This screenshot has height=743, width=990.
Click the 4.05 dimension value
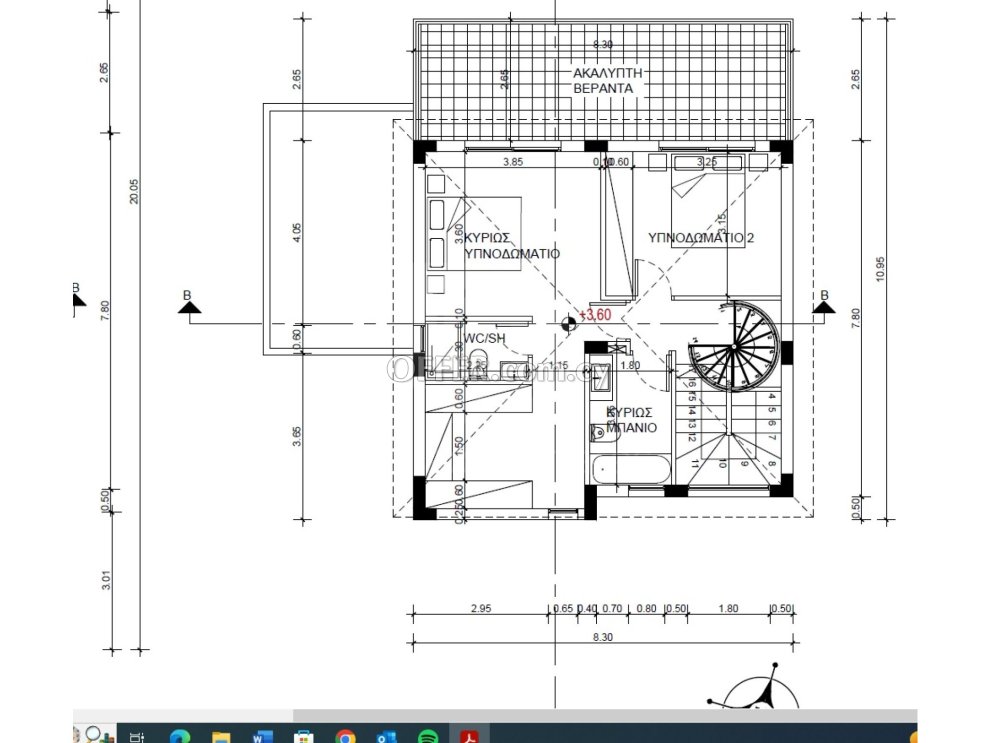297,234
